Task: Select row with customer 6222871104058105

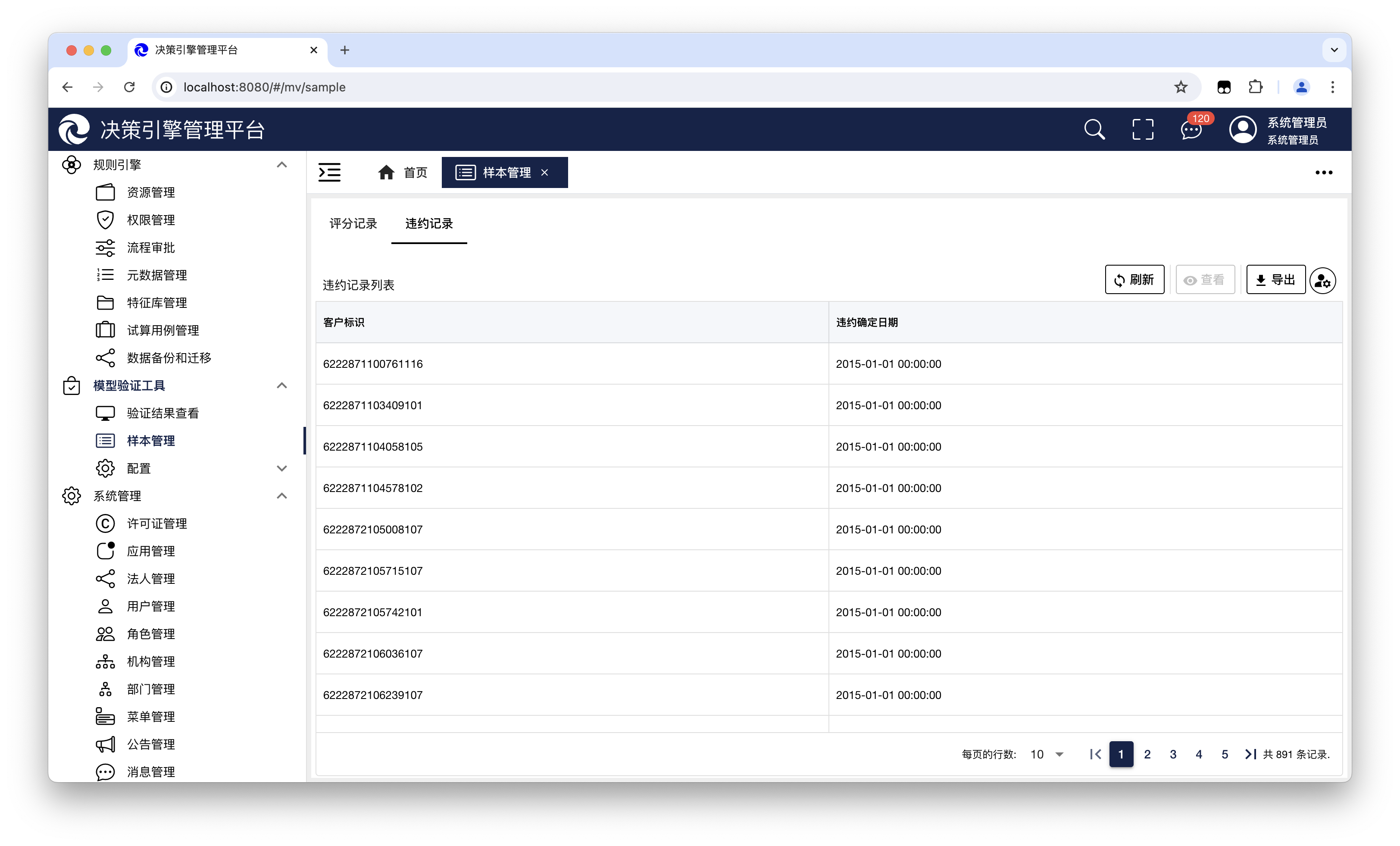Action: click(373, 447)
